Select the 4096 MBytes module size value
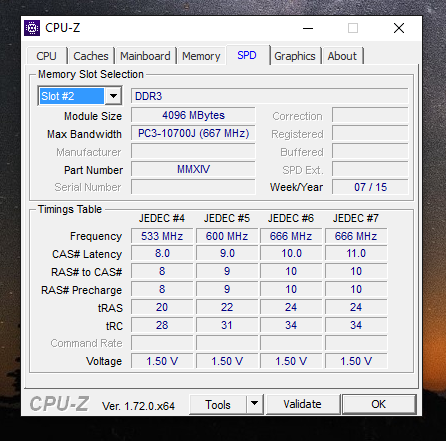446x441 pixels. [193, 115]
